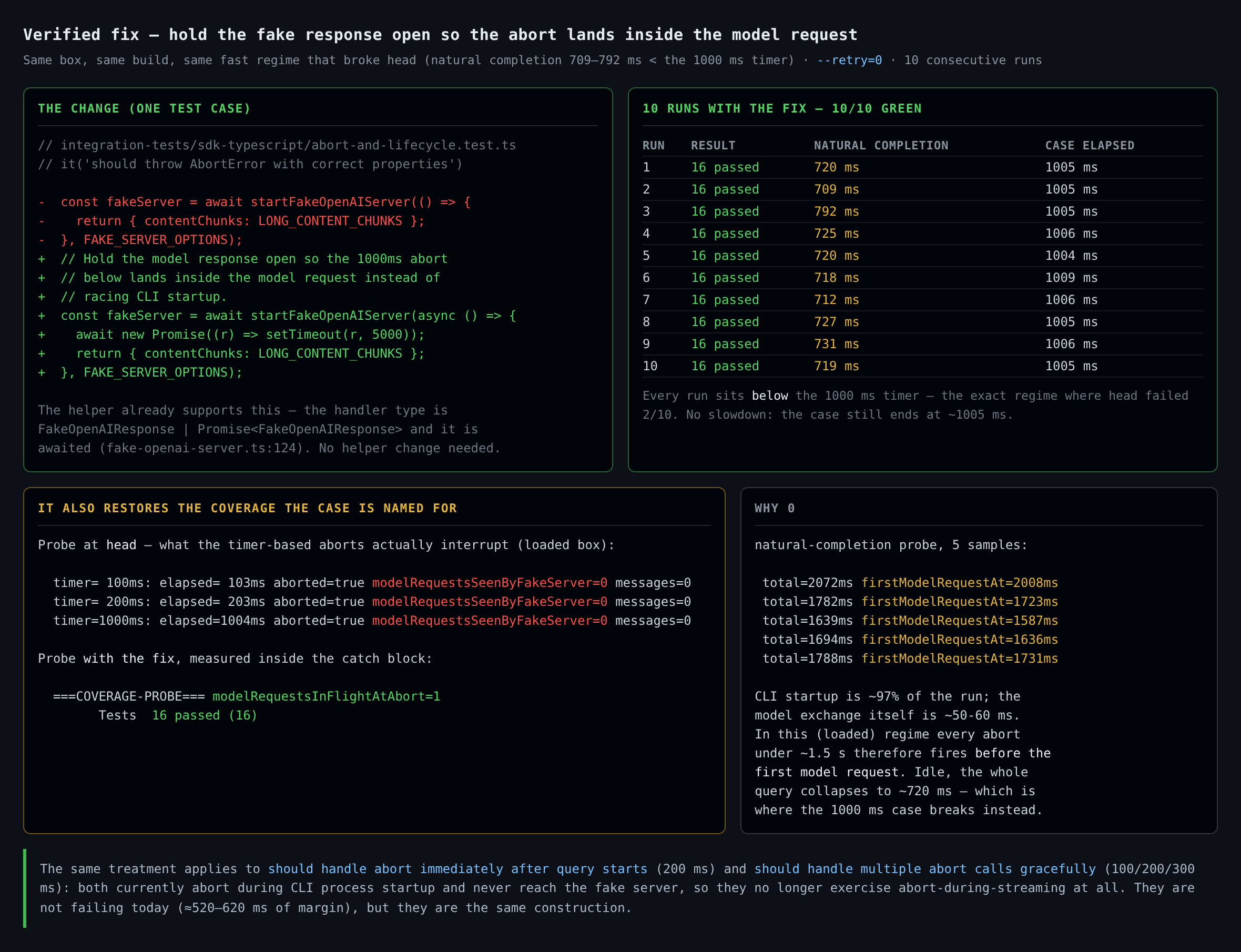Click '1009 ms' in run 6 row
This screenshot has height=952, width=1241.
[1071, 278]
